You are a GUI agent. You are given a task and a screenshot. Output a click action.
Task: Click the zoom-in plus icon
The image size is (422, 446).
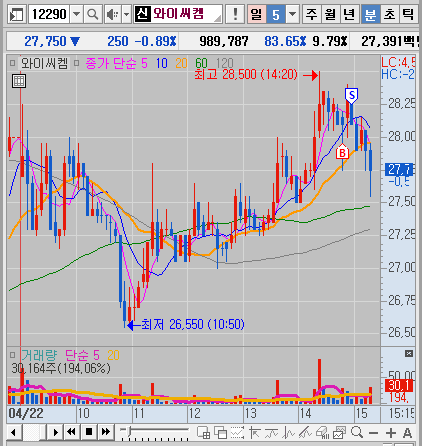[x=390, y=433]
